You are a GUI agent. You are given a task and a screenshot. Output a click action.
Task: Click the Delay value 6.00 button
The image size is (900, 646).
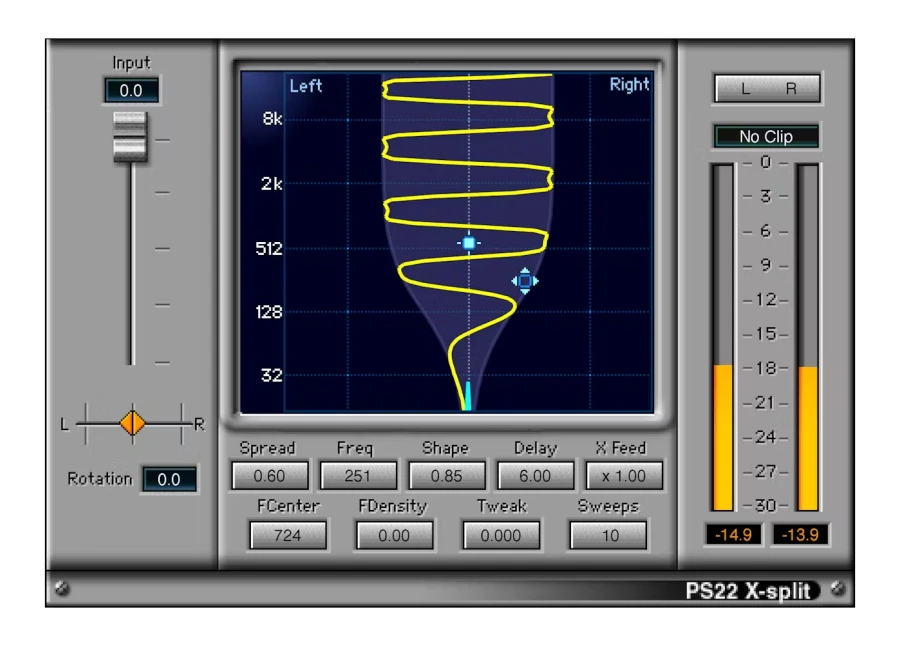[x=535, y=475]
